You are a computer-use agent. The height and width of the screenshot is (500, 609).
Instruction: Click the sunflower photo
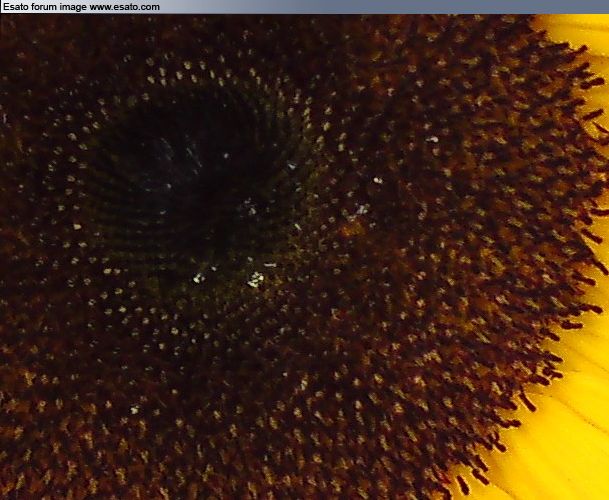304,257
